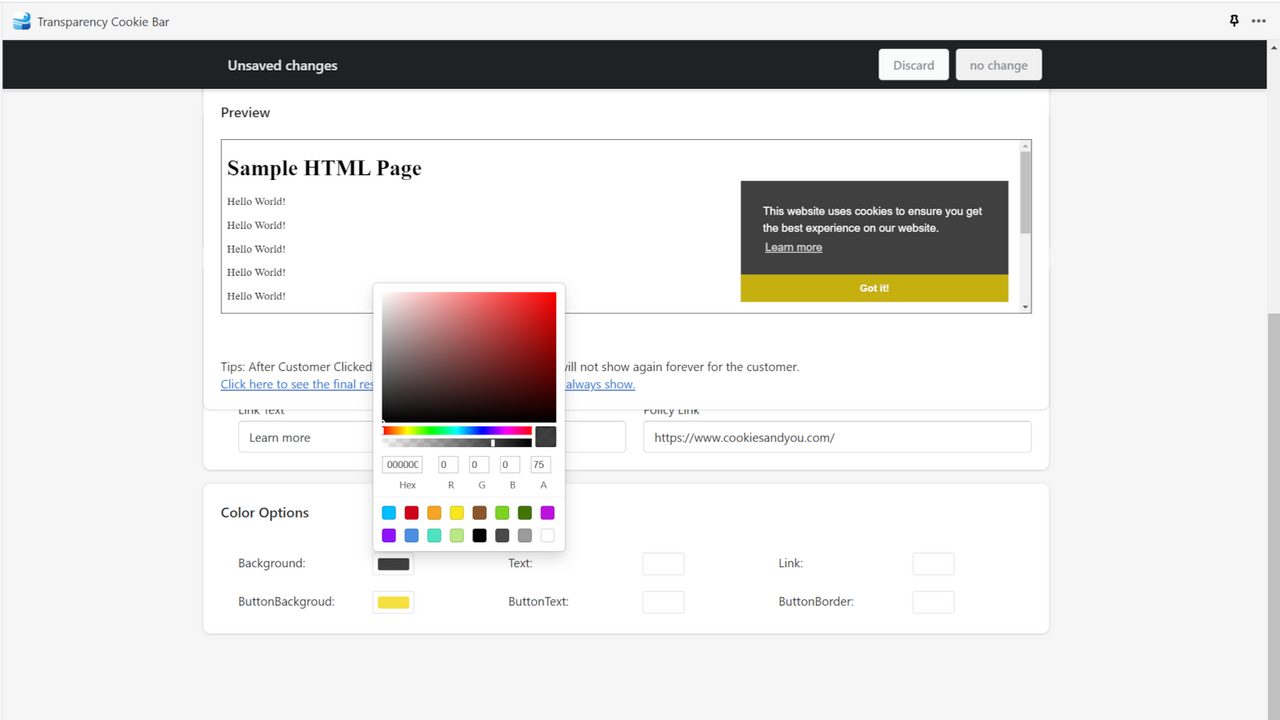
Task: Click the 'no change' button
Action: coord(999,65)
